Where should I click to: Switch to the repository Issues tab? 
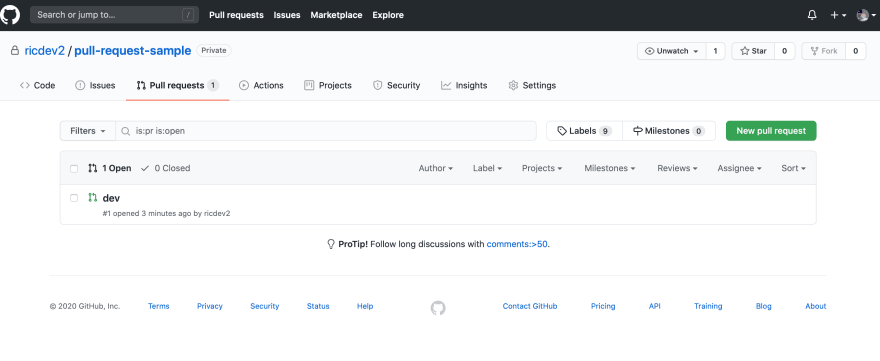[95, 85]
